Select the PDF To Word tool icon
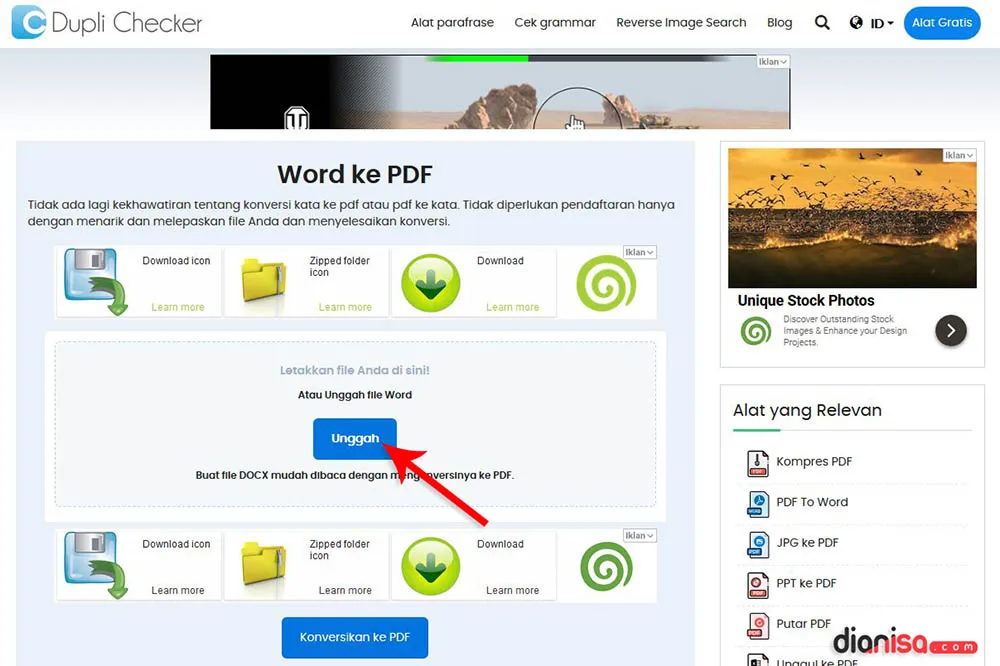Screen dimensions: 1000x666 pos(757,504)
